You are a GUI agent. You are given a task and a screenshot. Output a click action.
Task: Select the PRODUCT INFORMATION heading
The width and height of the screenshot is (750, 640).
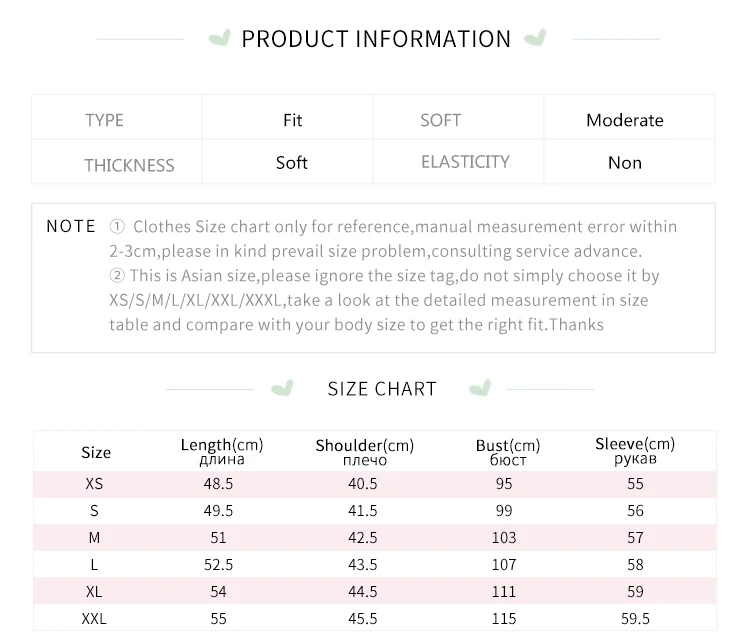click(x=376, y=39)
